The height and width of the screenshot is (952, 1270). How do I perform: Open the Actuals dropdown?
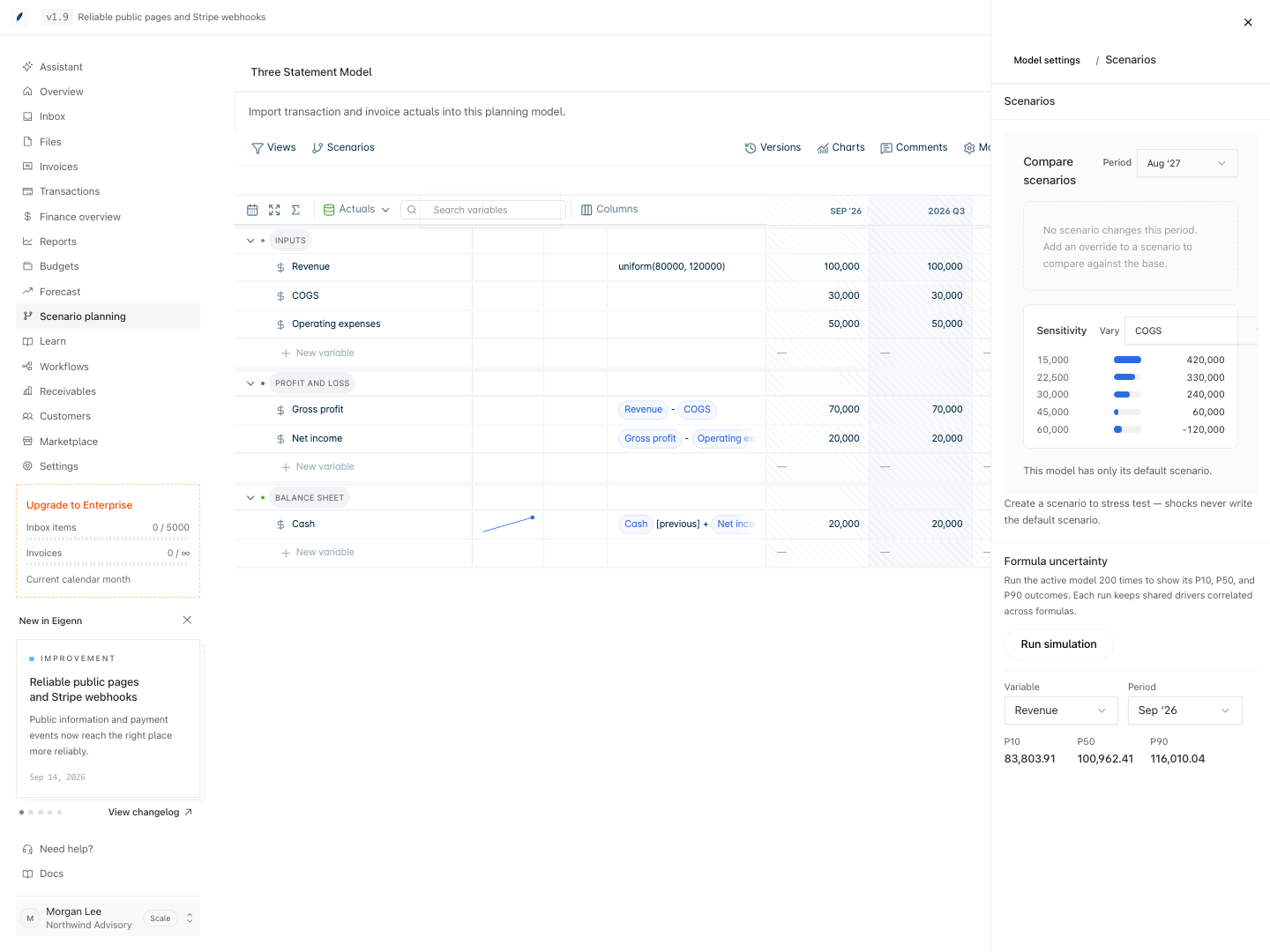click(x=356, y=210)
